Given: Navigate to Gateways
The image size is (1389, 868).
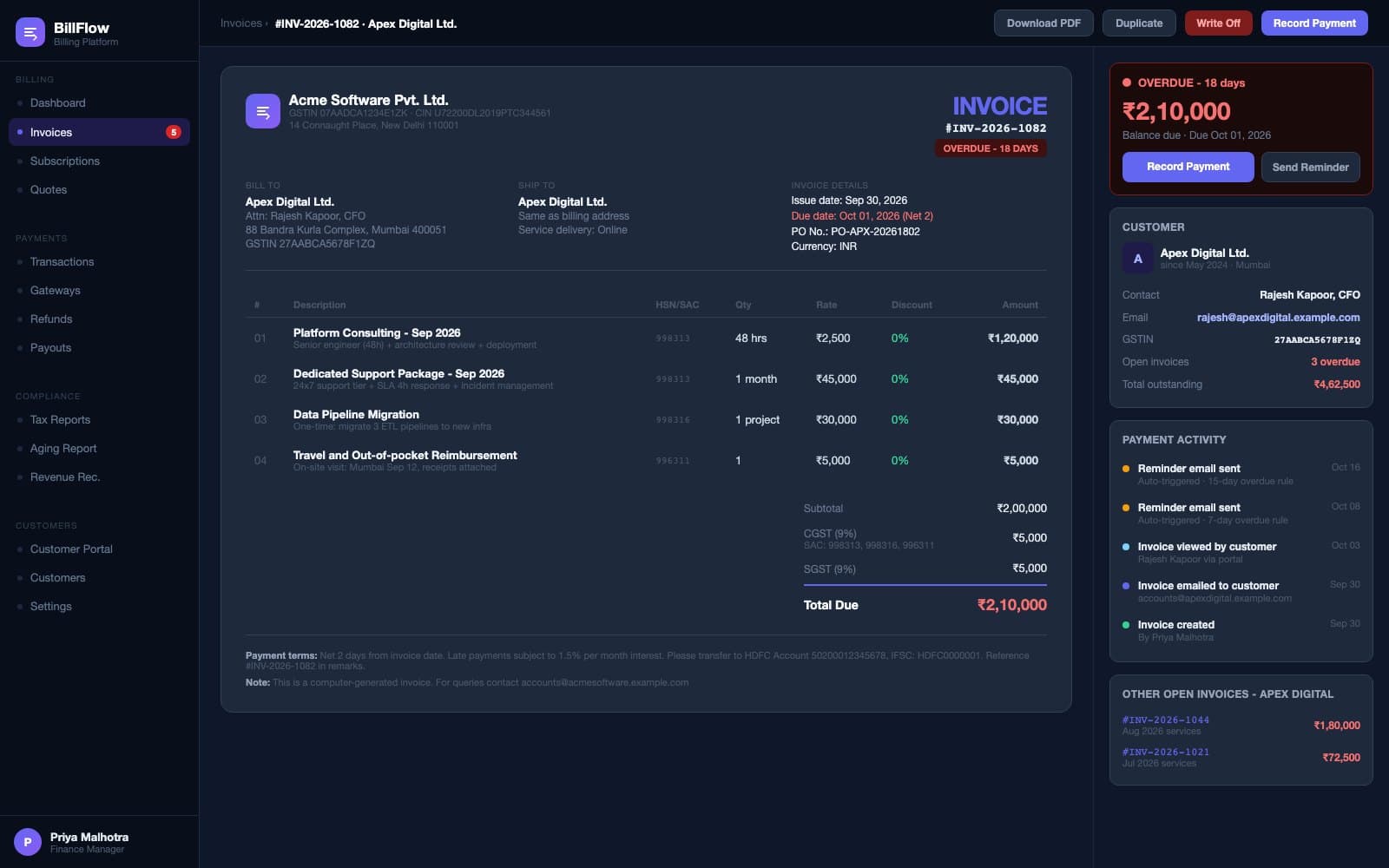Looking at the screenshot, I should 99,290.
